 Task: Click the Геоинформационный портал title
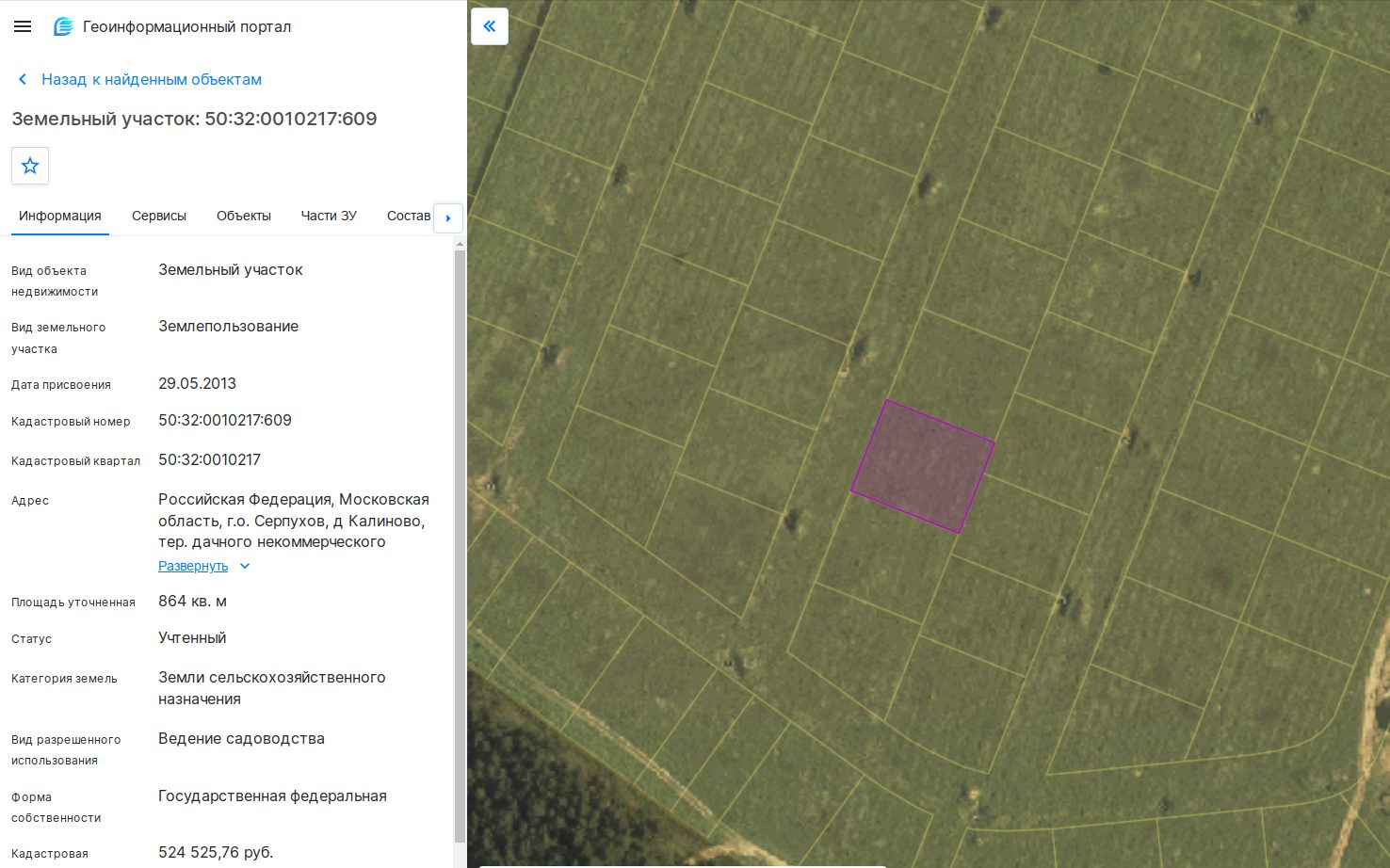tap(186, 26)
